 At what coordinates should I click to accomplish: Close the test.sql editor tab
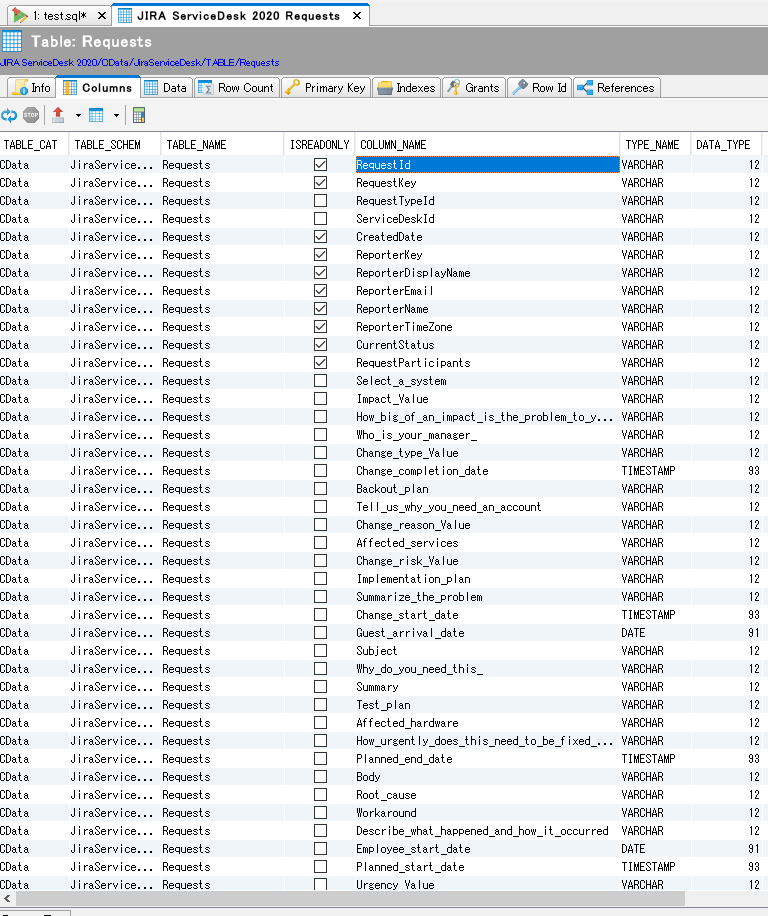coord(101,16)
